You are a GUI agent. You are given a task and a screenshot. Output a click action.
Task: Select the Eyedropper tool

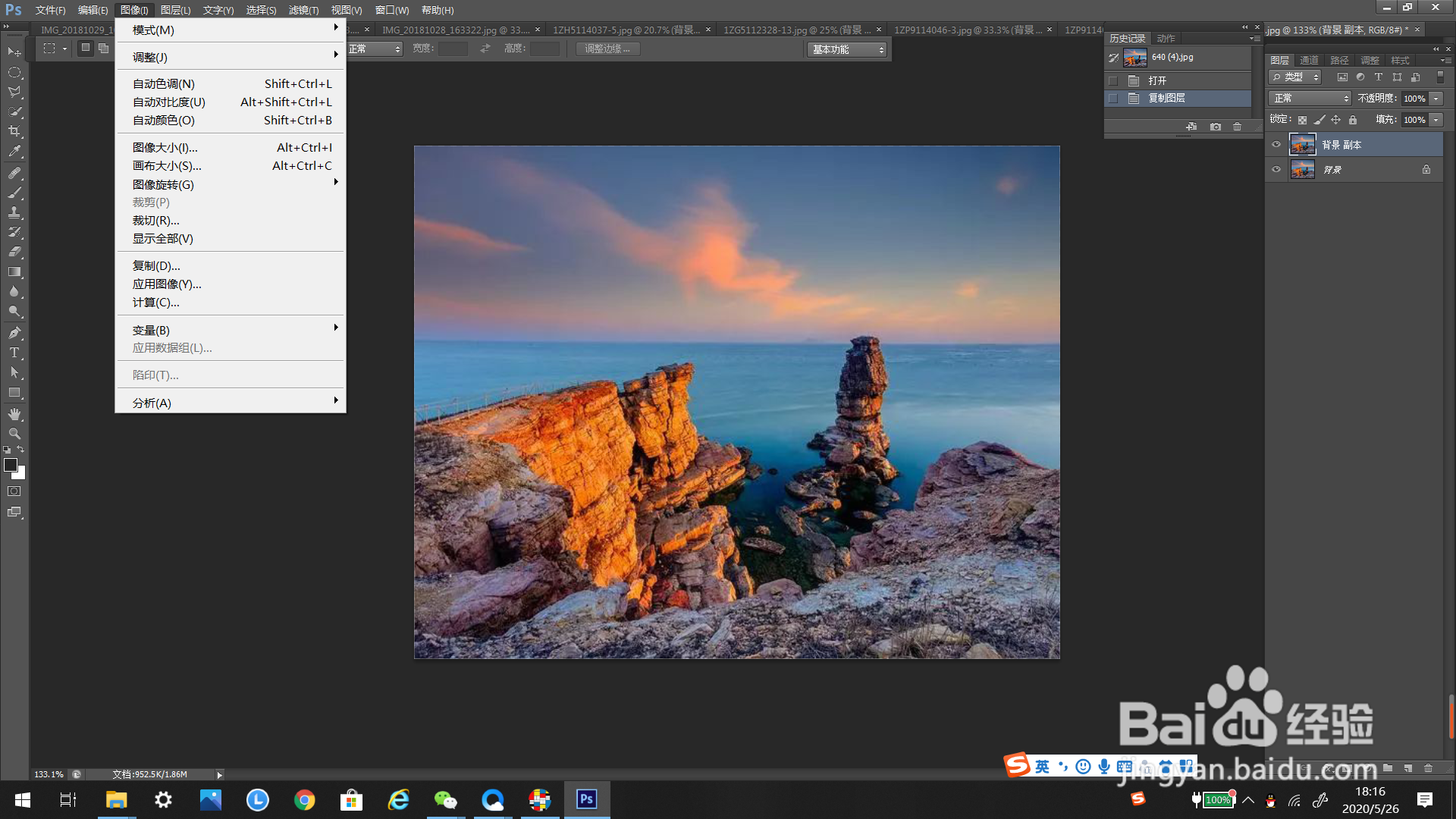(x=14, y=152)
